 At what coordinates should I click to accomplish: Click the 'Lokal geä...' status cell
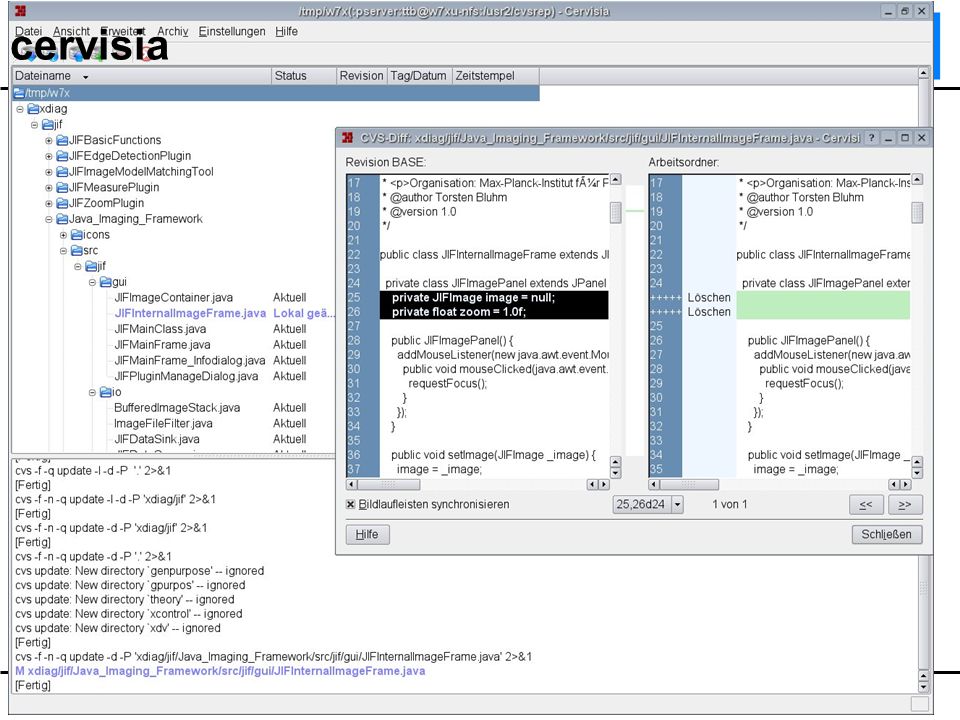304,313
